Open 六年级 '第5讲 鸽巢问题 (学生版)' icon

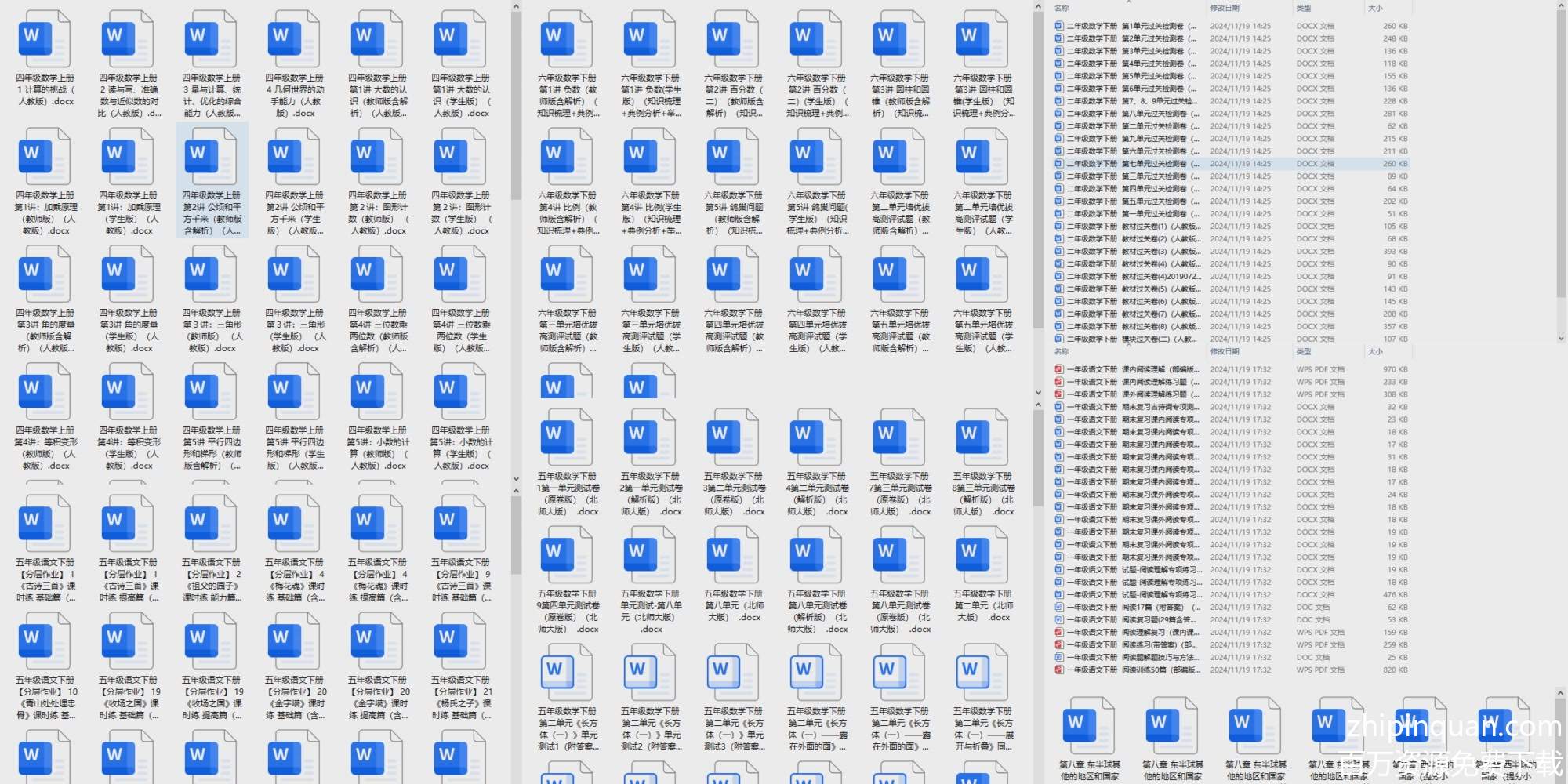point(816,157)
